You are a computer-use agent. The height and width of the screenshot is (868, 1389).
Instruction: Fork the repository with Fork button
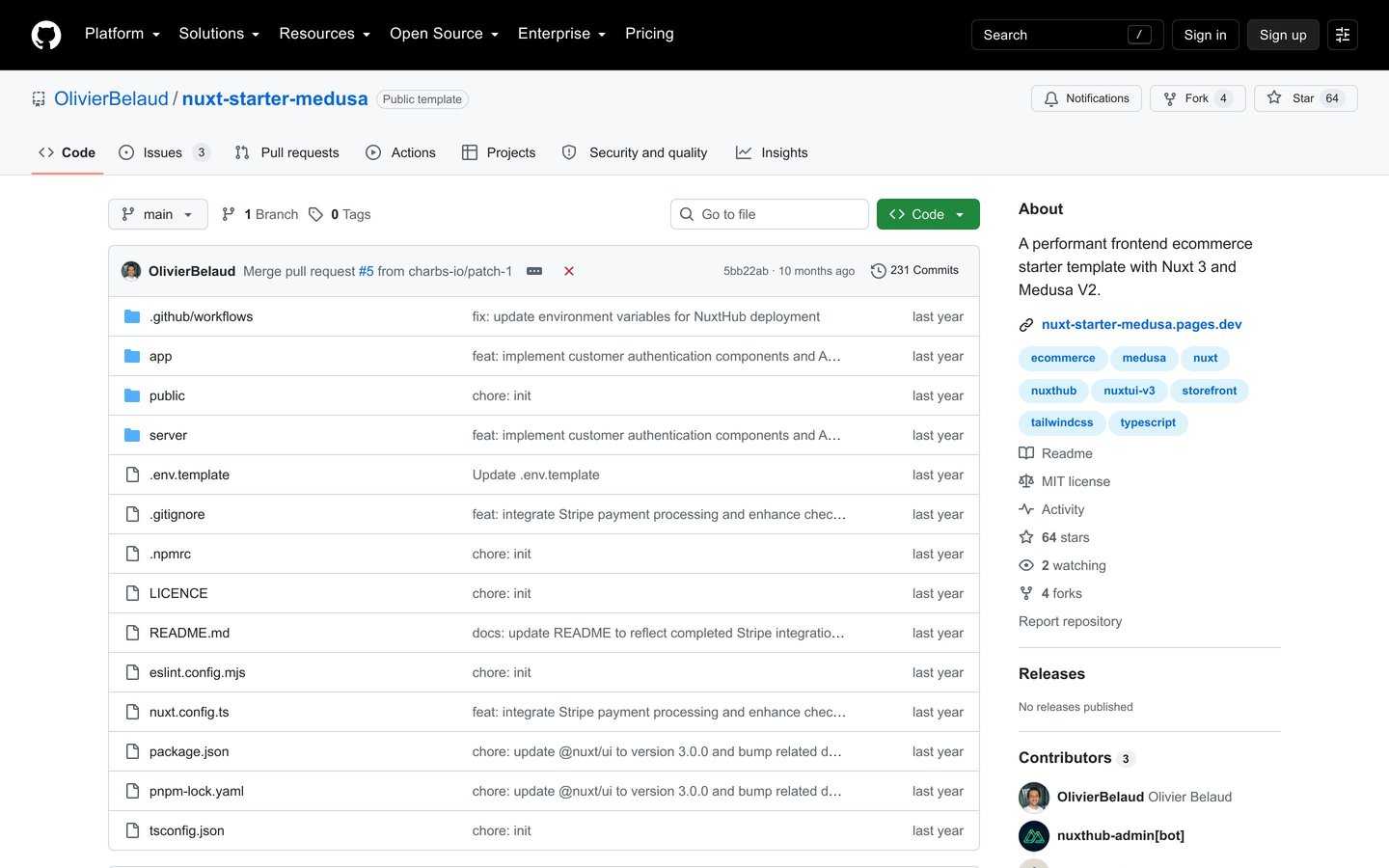[x=1198, y=98]
